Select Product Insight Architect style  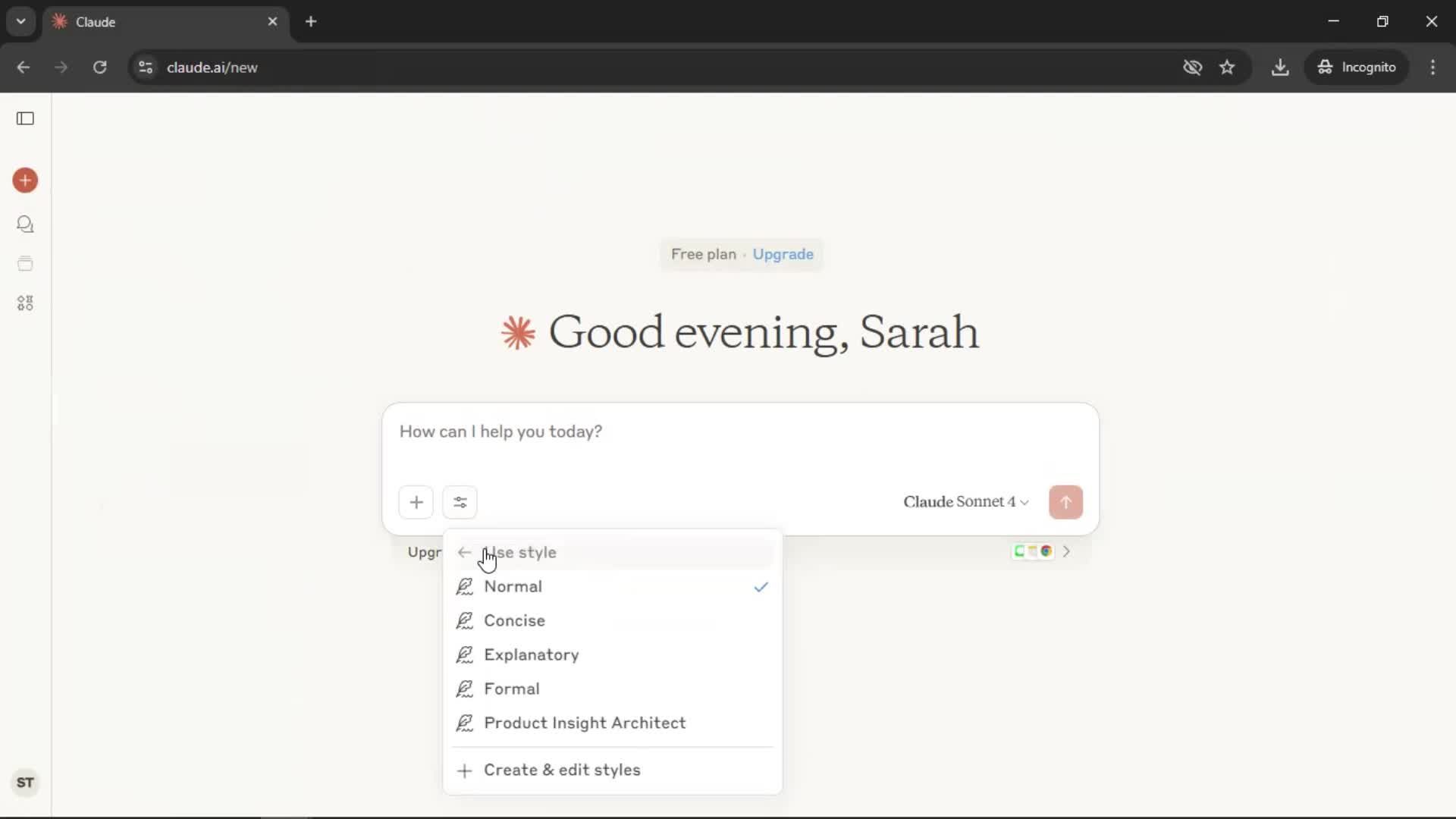(x=613, y=723)
